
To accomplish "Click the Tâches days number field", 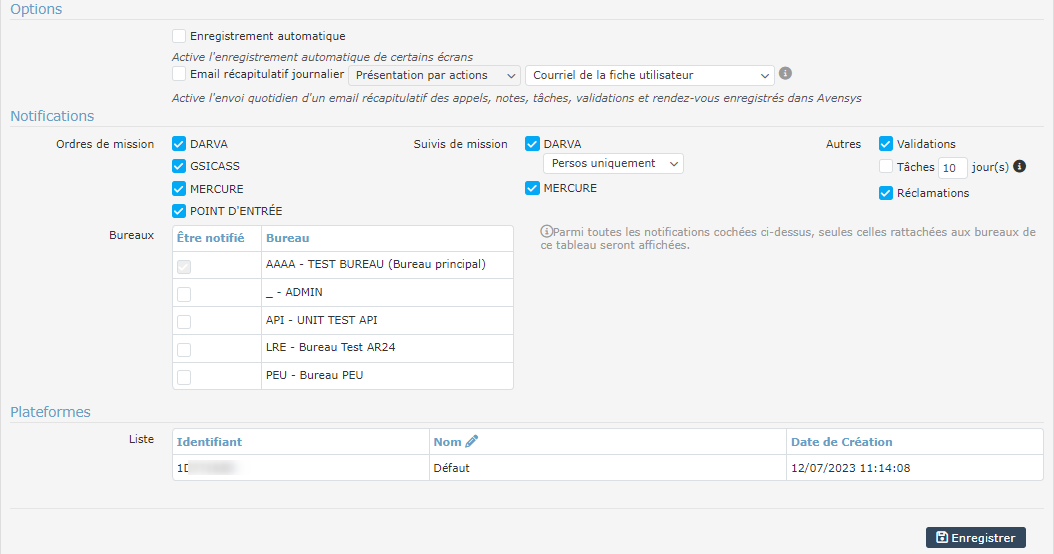I will [x=952, y=168].
